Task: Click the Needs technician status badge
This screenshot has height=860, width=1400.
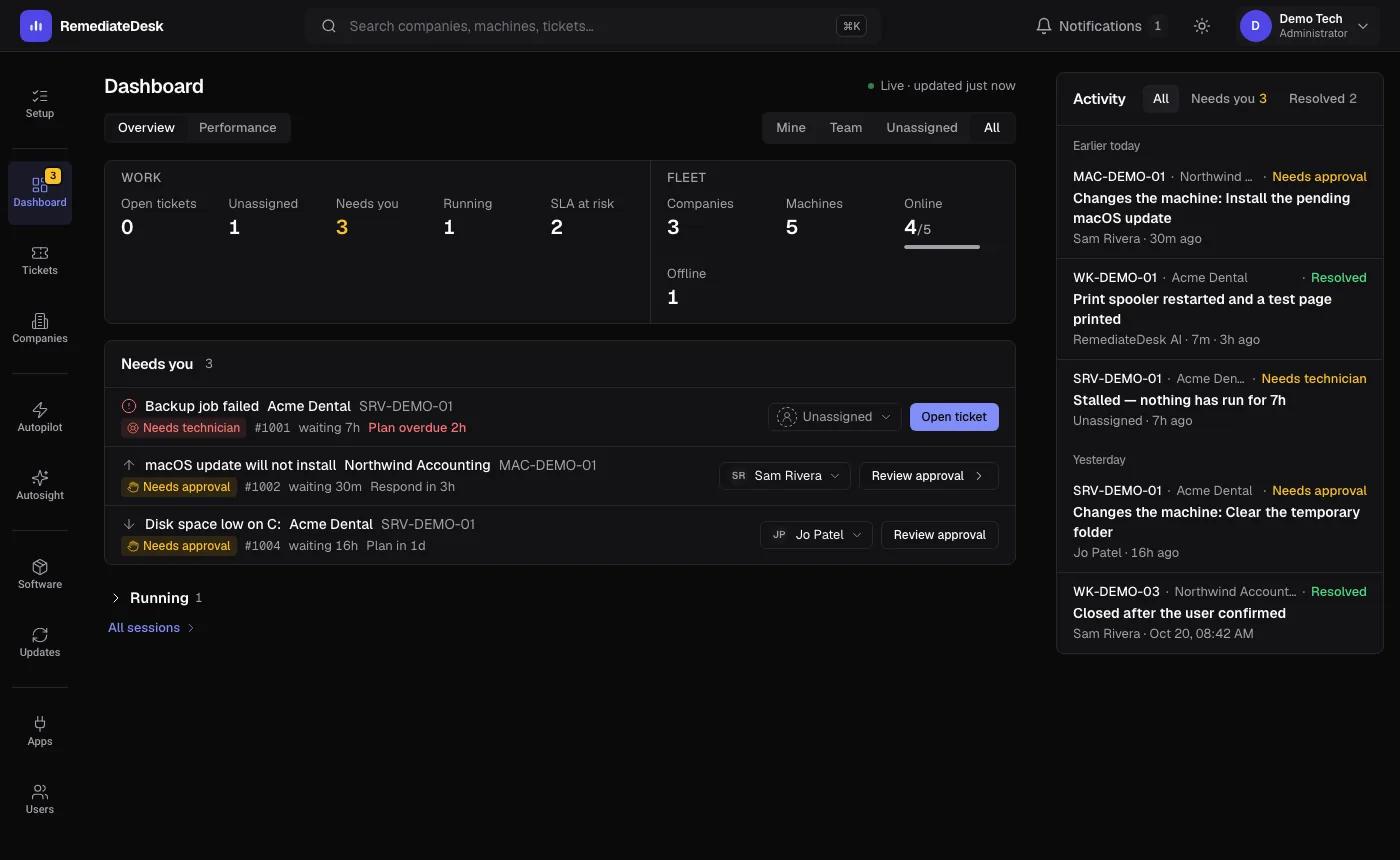Action: 183,428
